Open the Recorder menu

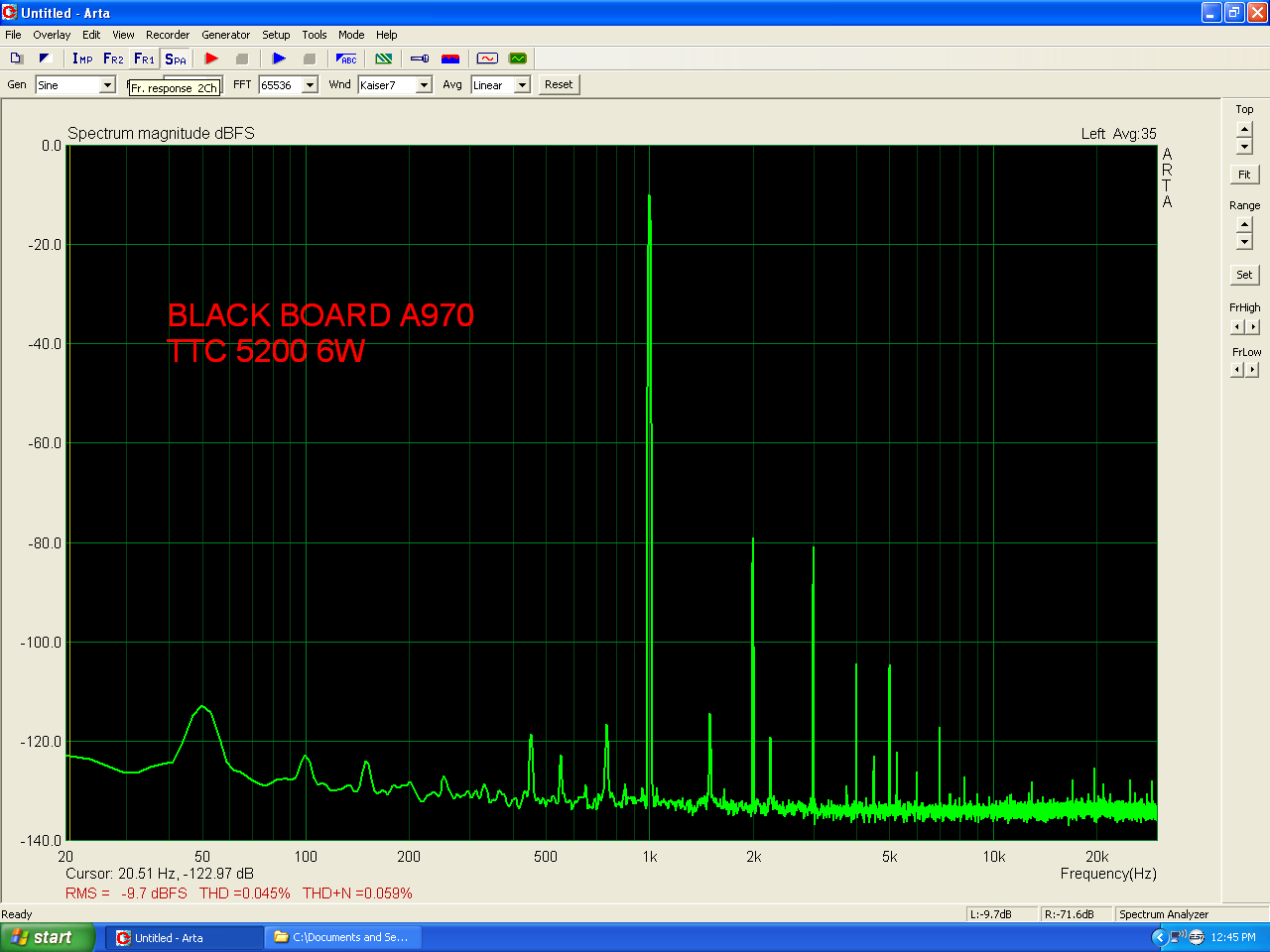tap(168, 35)
